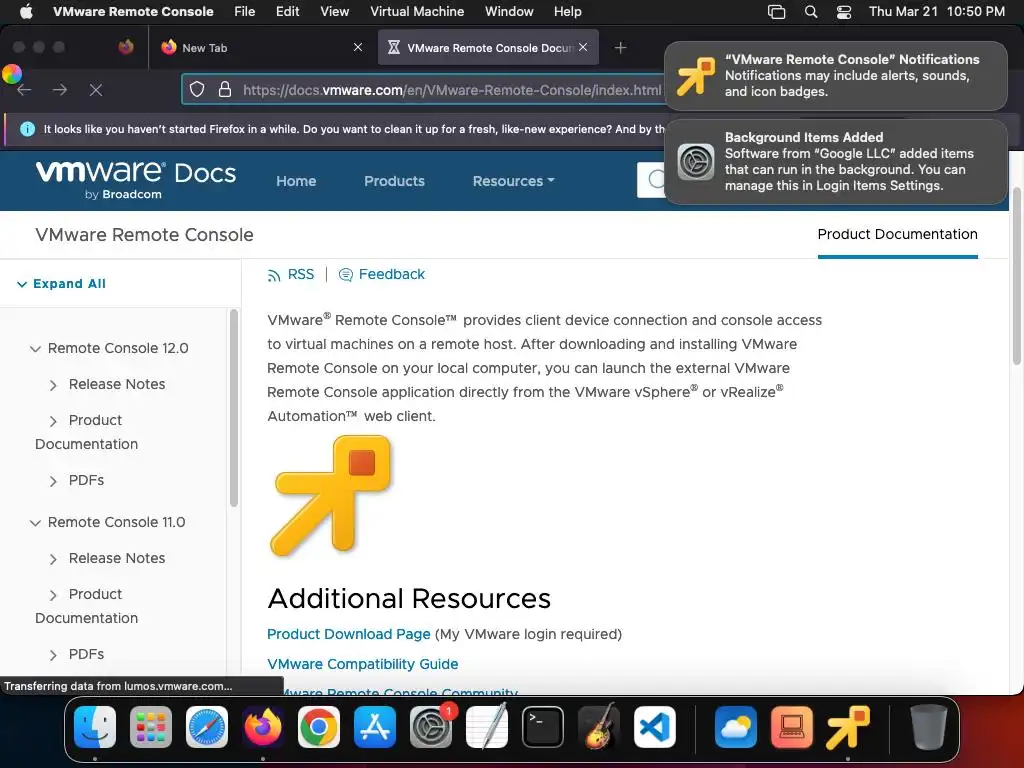Open Finder from the Dock
The width and height of the screenshot is (1024, 768).
click(x=95, y=727)
